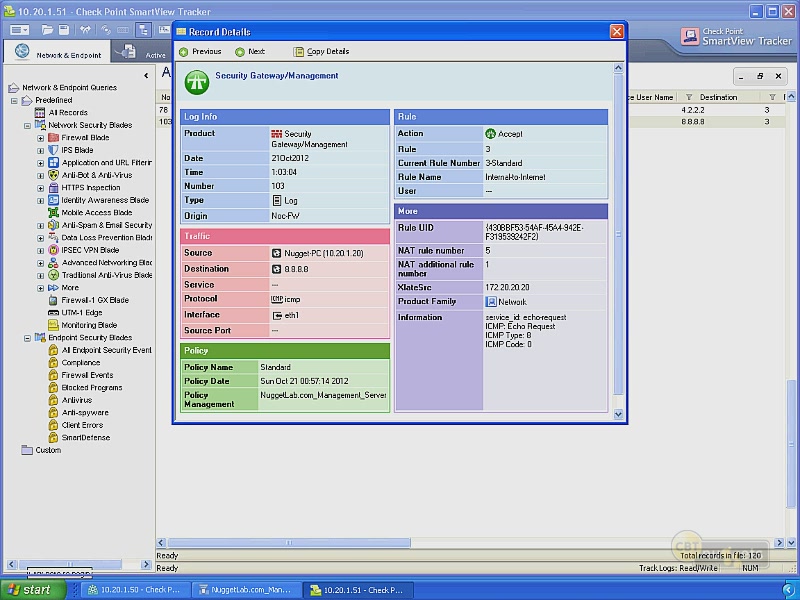Expand Identity Awareness Blade node
Viewport: 800px width, 600px height.
click(x=40, y=201)
